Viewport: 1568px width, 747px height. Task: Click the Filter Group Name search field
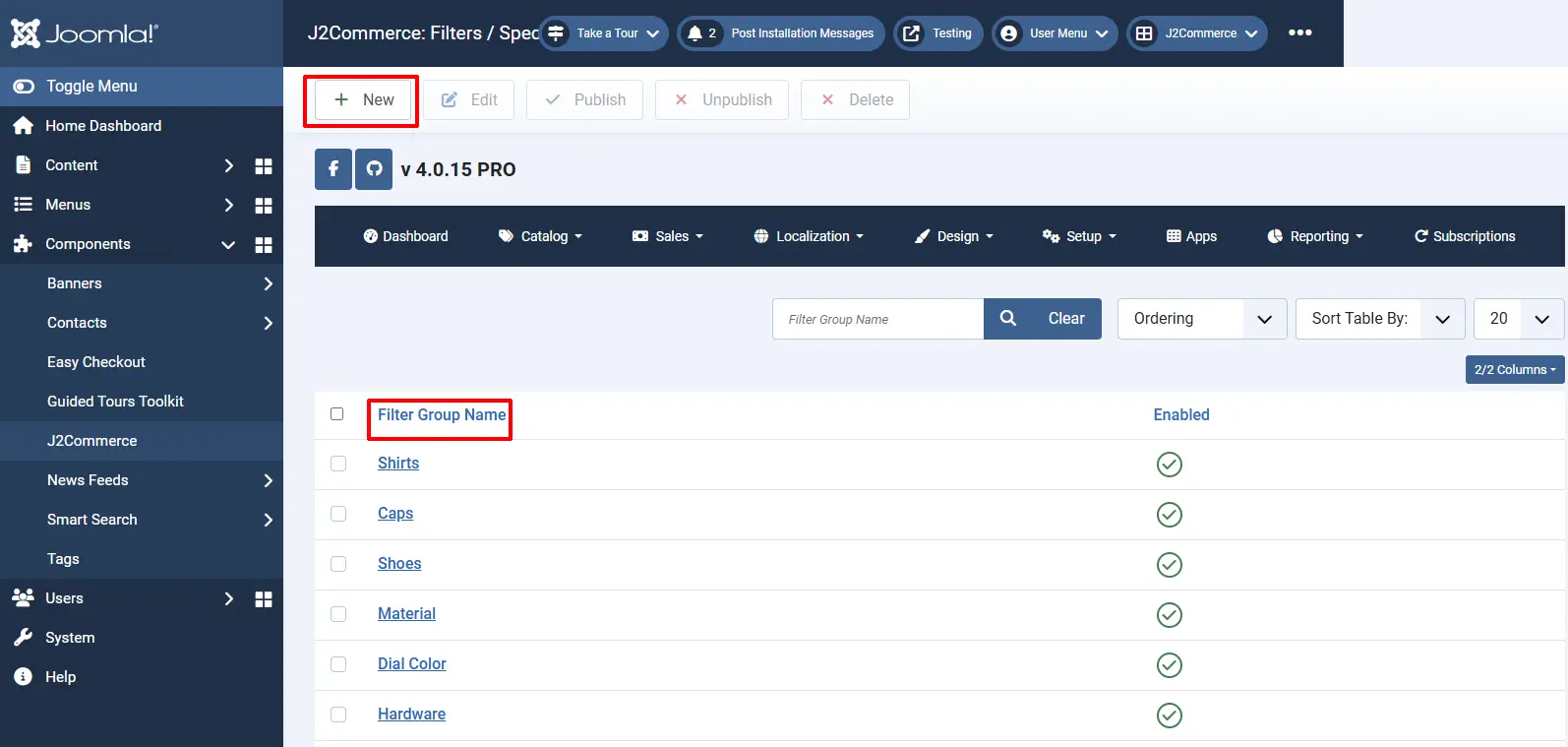(878, 319)
